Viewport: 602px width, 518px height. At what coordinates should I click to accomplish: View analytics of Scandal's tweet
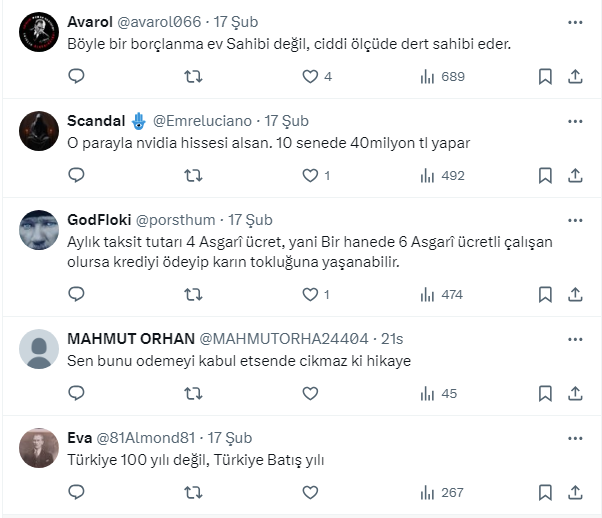coord(427,175)
